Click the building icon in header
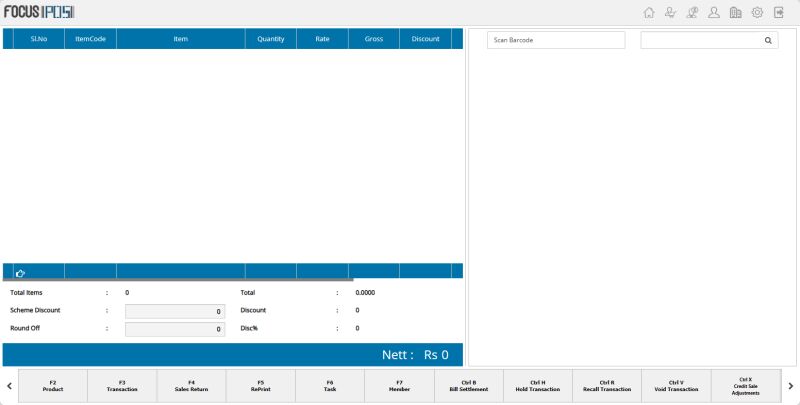 pyautogui.click(x=736, y=13)
